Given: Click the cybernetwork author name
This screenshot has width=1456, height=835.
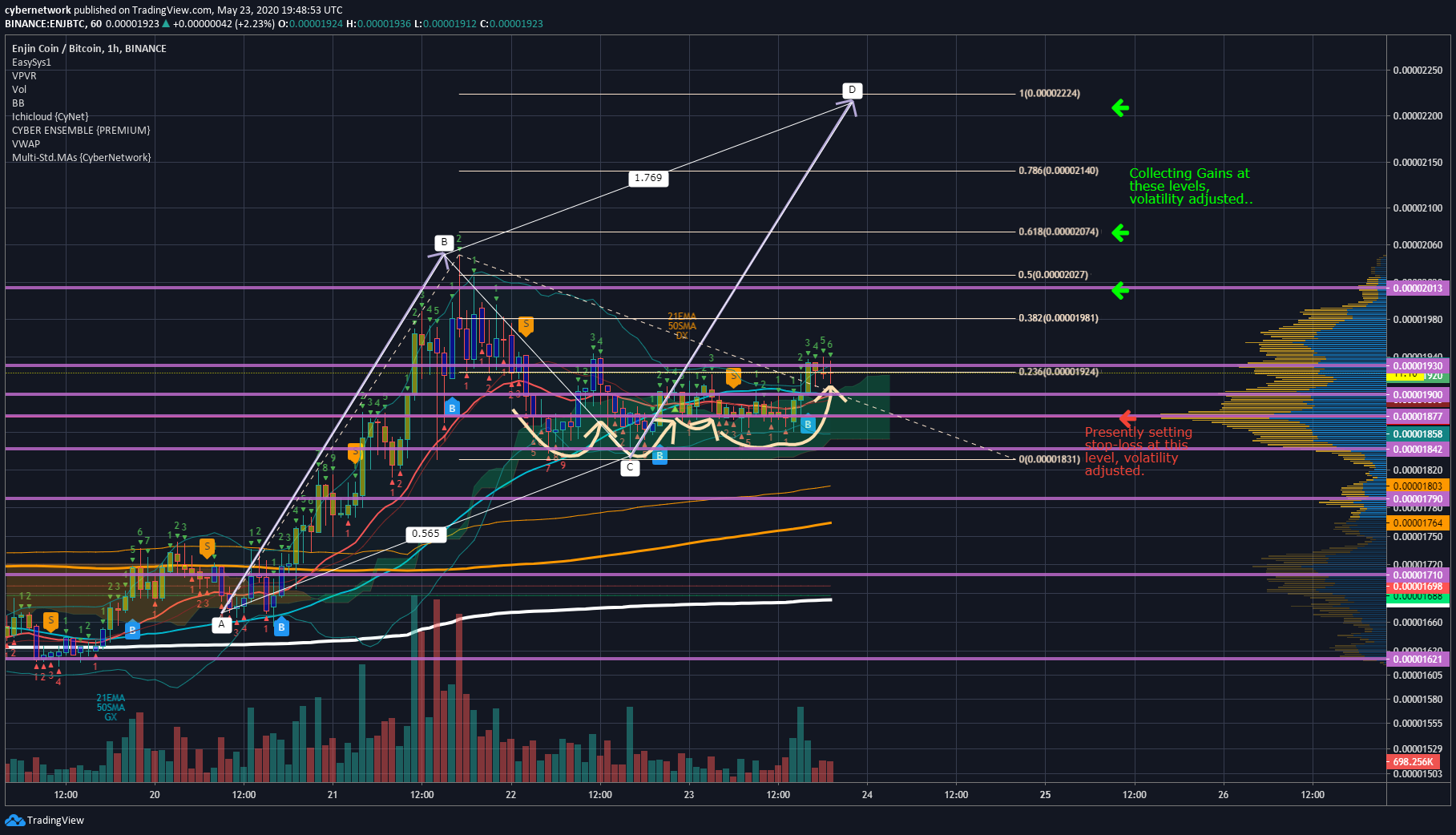Looking at the screenshot, I should click(x=38, y=10).
